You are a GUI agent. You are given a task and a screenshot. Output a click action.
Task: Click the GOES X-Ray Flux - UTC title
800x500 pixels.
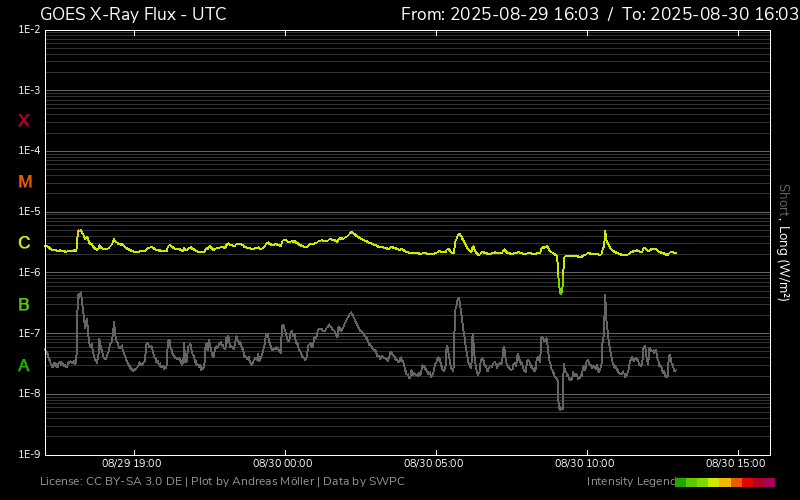coord(133,14)
